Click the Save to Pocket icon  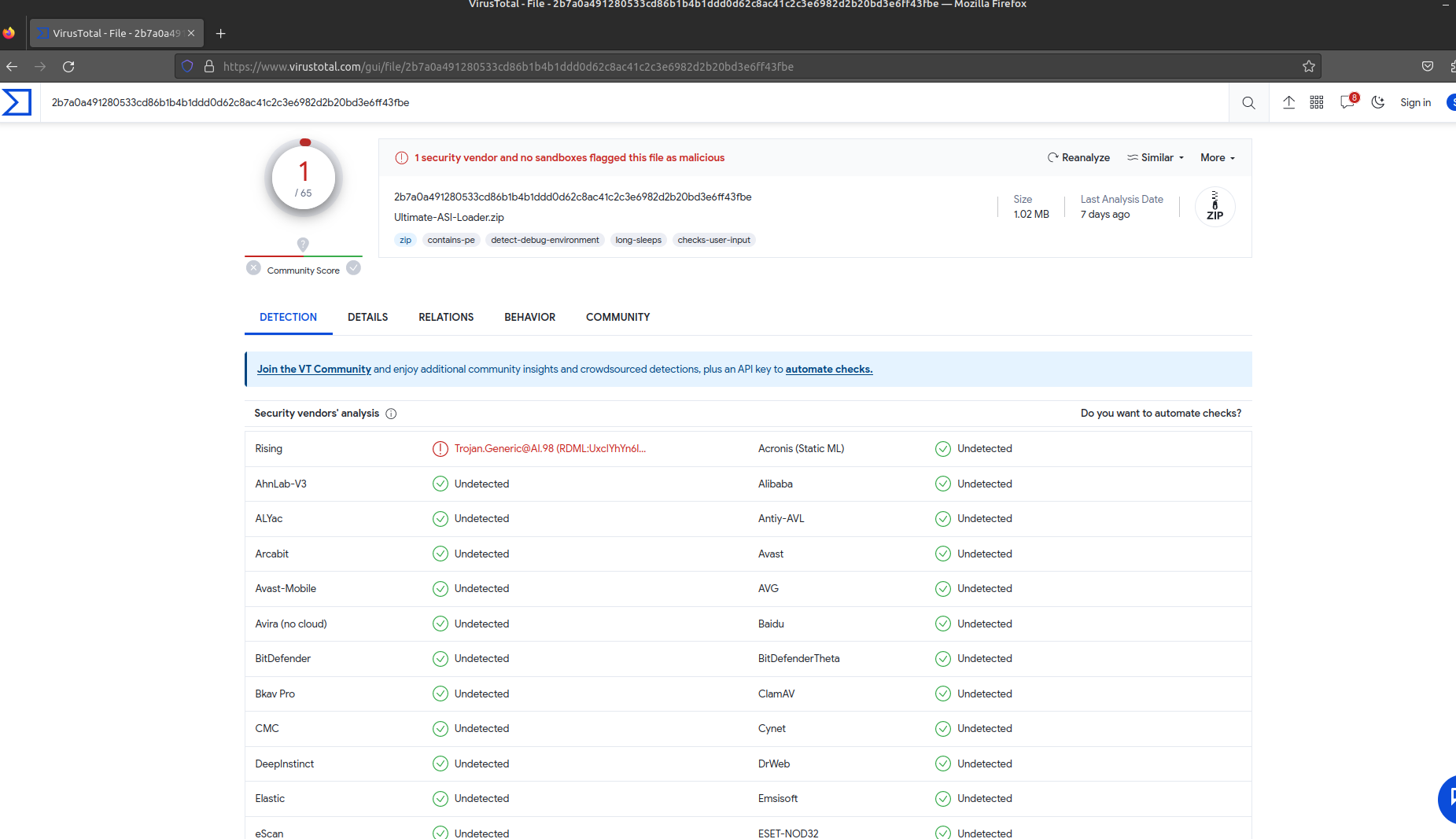(1428, 67)
